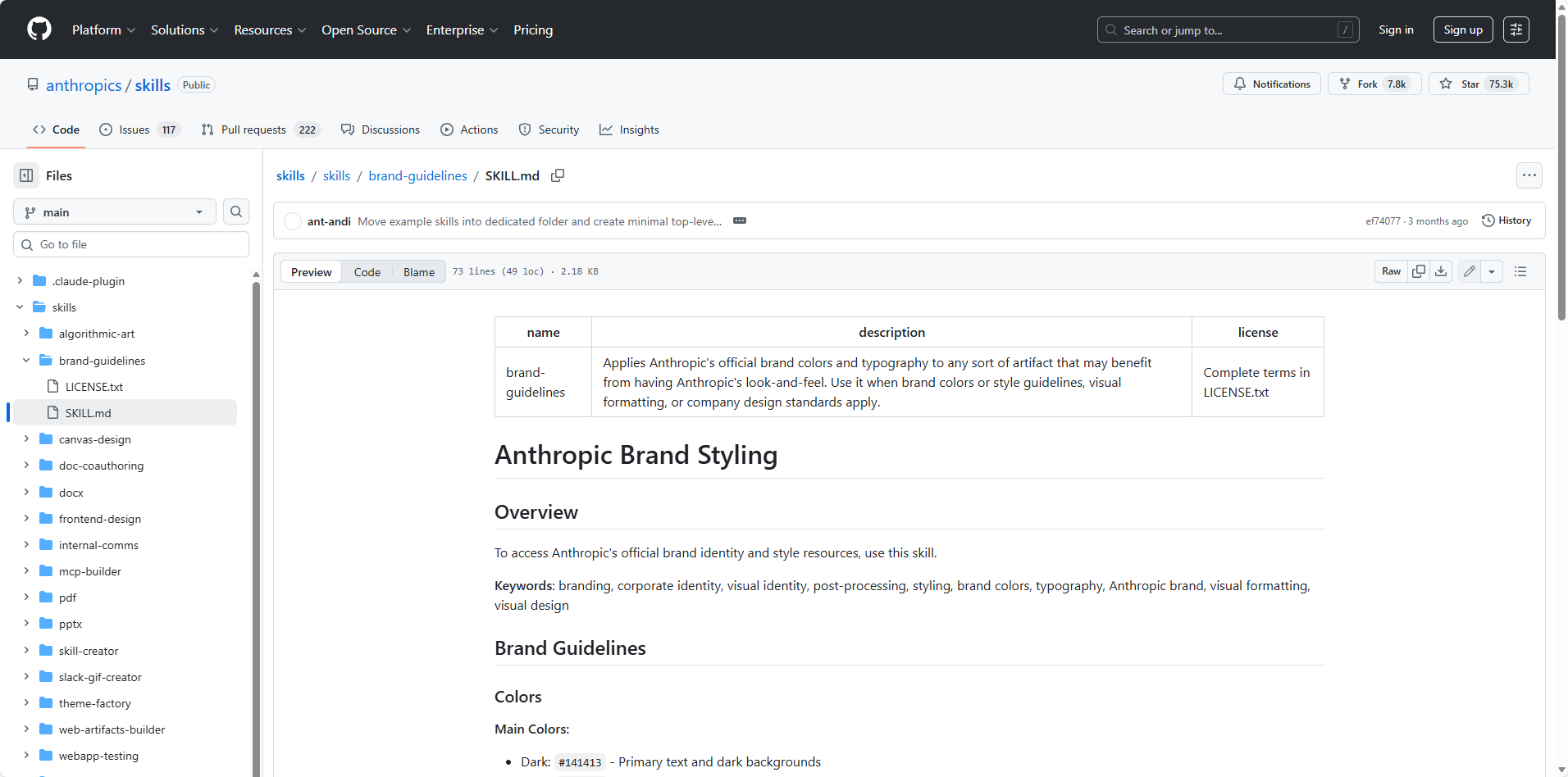Copy raw file contents
1568x777 pixels.
coord(1419,271)
